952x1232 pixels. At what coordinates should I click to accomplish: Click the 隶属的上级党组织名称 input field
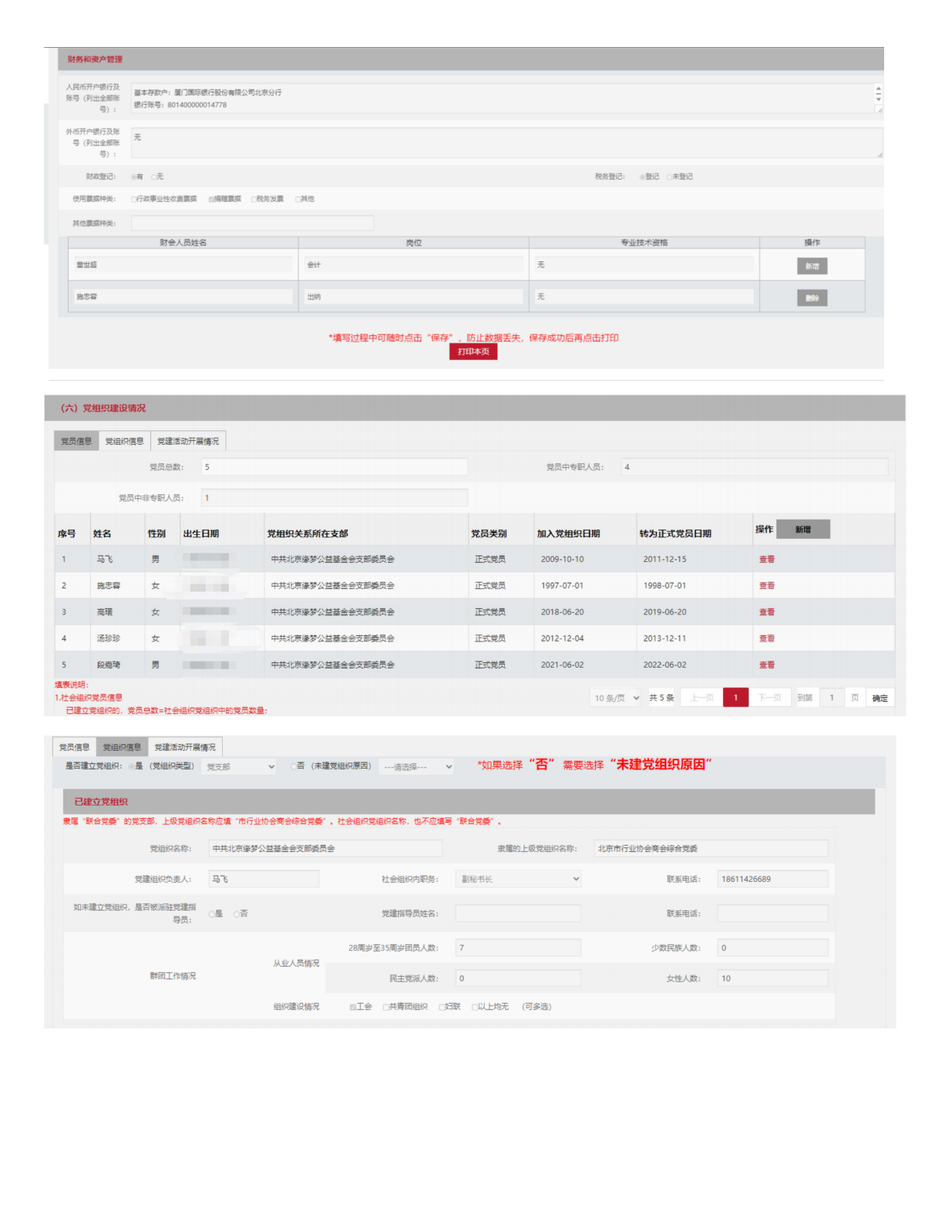coord(711,848)
